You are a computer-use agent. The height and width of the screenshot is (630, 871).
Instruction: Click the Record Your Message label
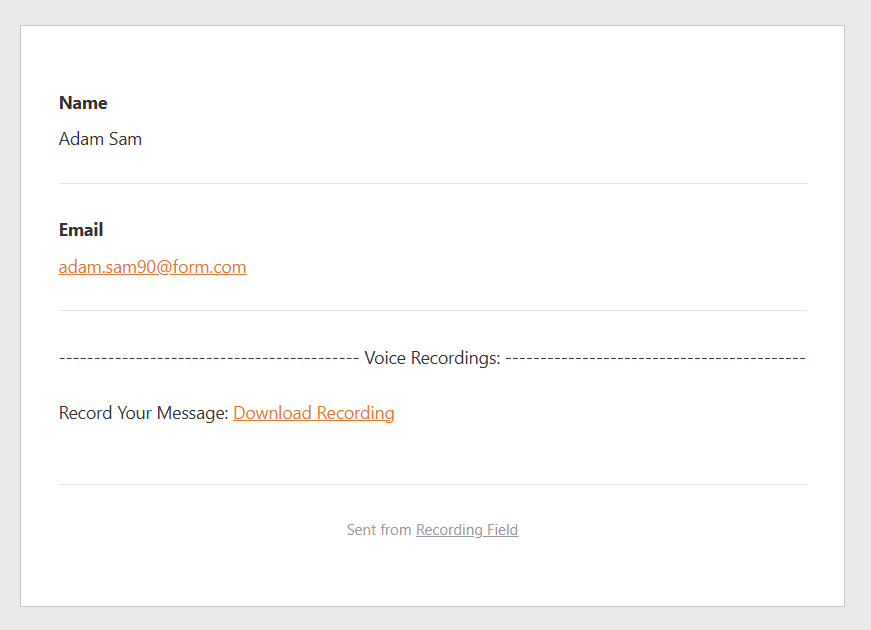point(144,413)
